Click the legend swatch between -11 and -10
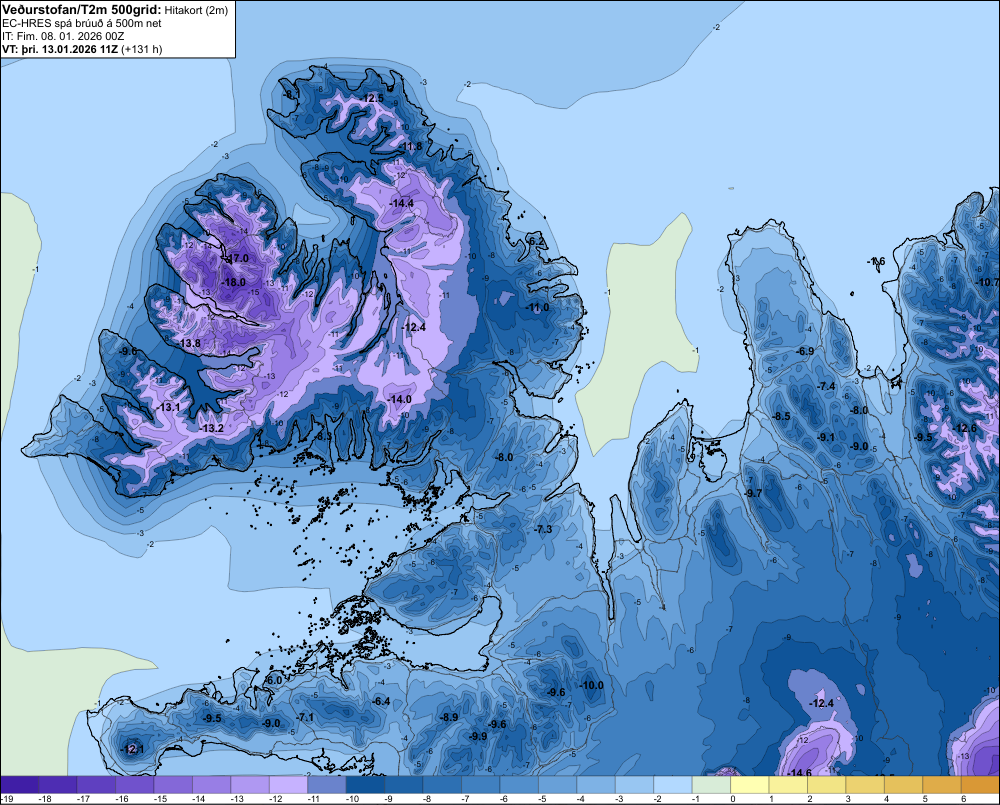Screen dimensions: 1000x805 click(327, 785)
